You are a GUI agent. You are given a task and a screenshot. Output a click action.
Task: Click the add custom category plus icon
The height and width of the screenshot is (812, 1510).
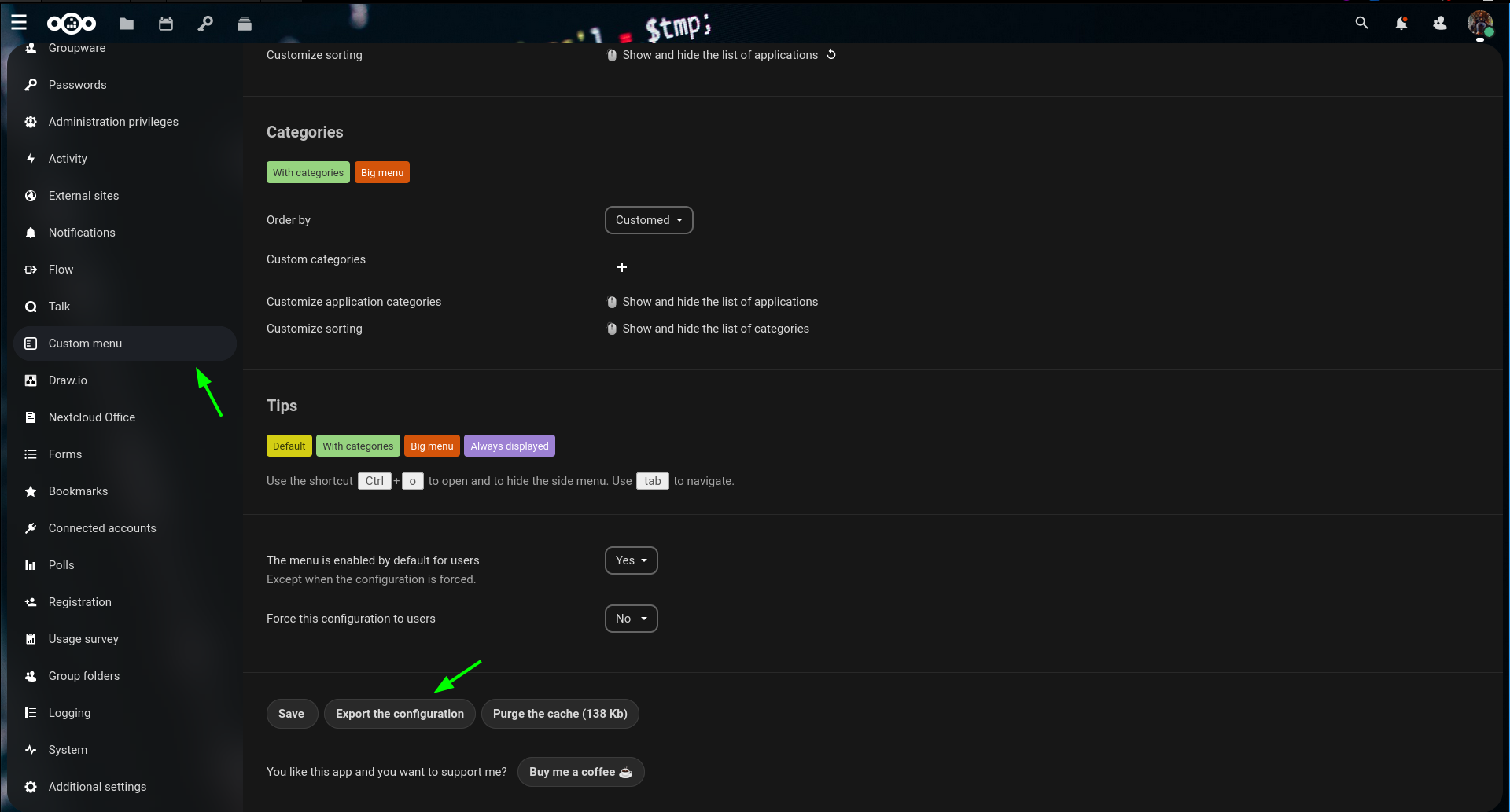click(621, 267)
